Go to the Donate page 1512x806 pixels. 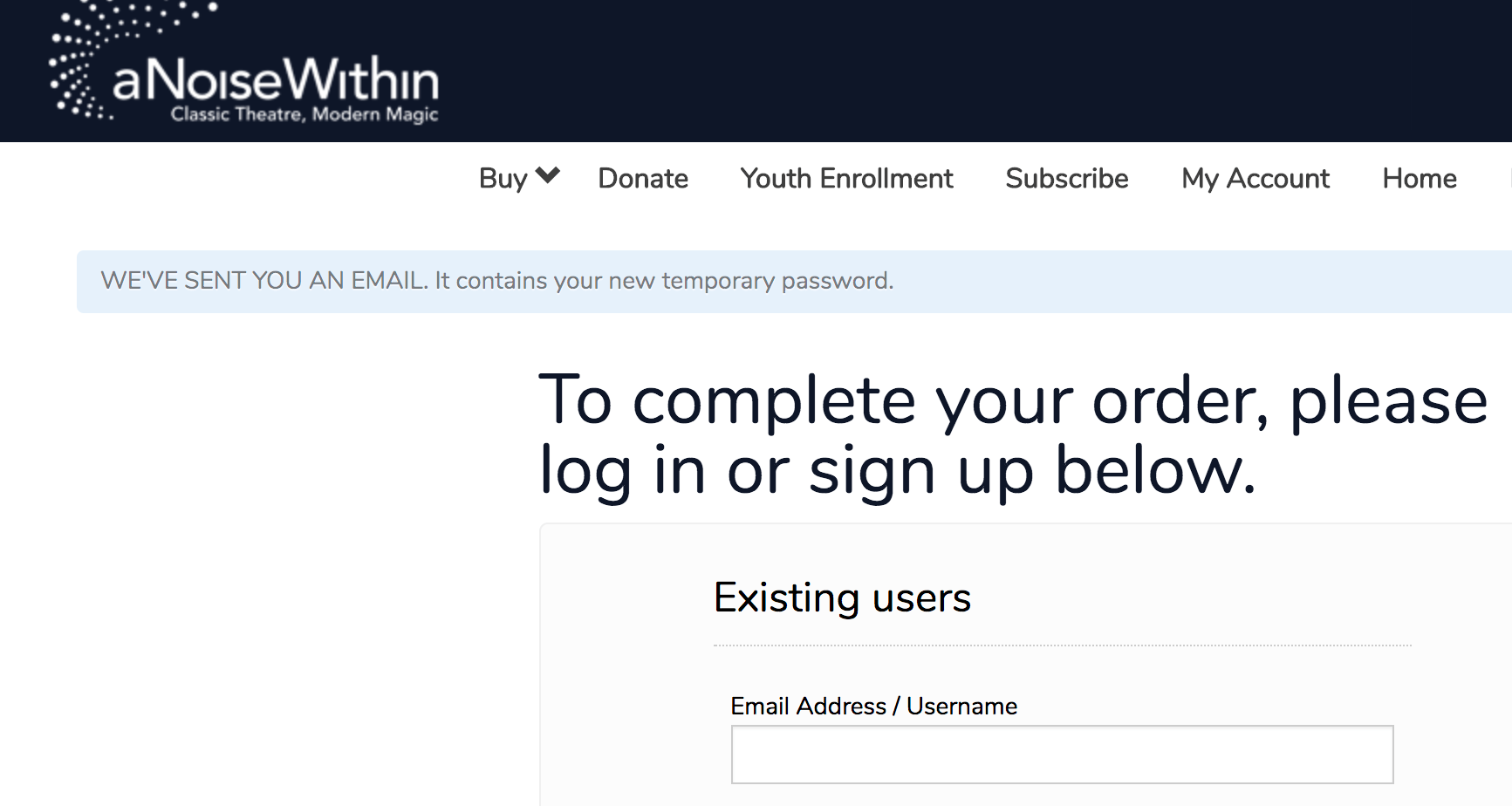(x=643, y=179)
